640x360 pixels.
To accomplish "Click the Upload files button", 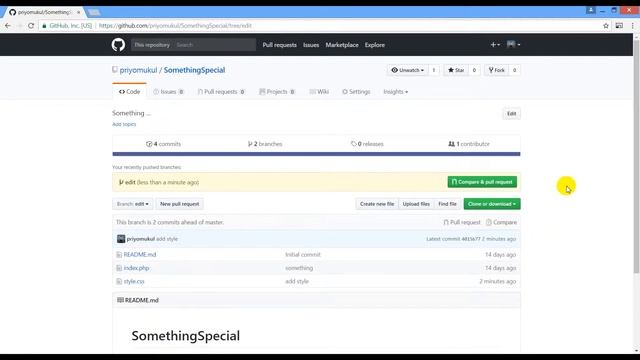I will pyautogui.click(x=416, y=204).
